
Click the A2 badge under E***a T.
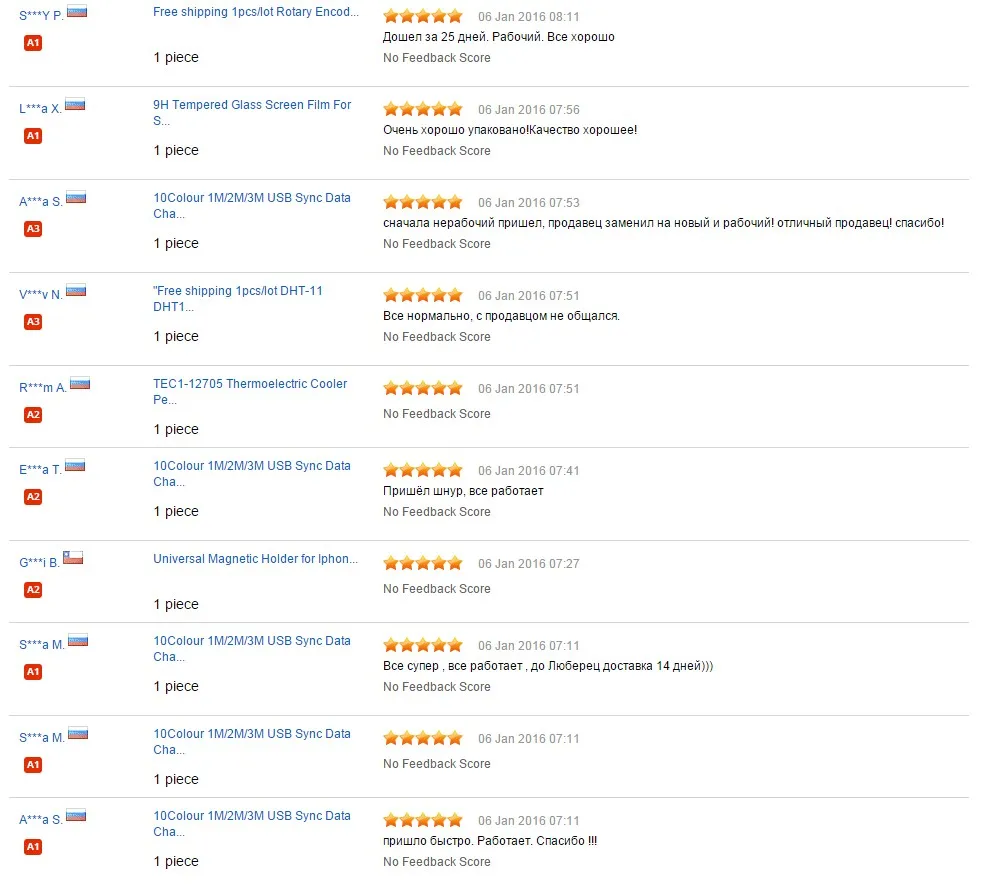click(x=33, y=497)
